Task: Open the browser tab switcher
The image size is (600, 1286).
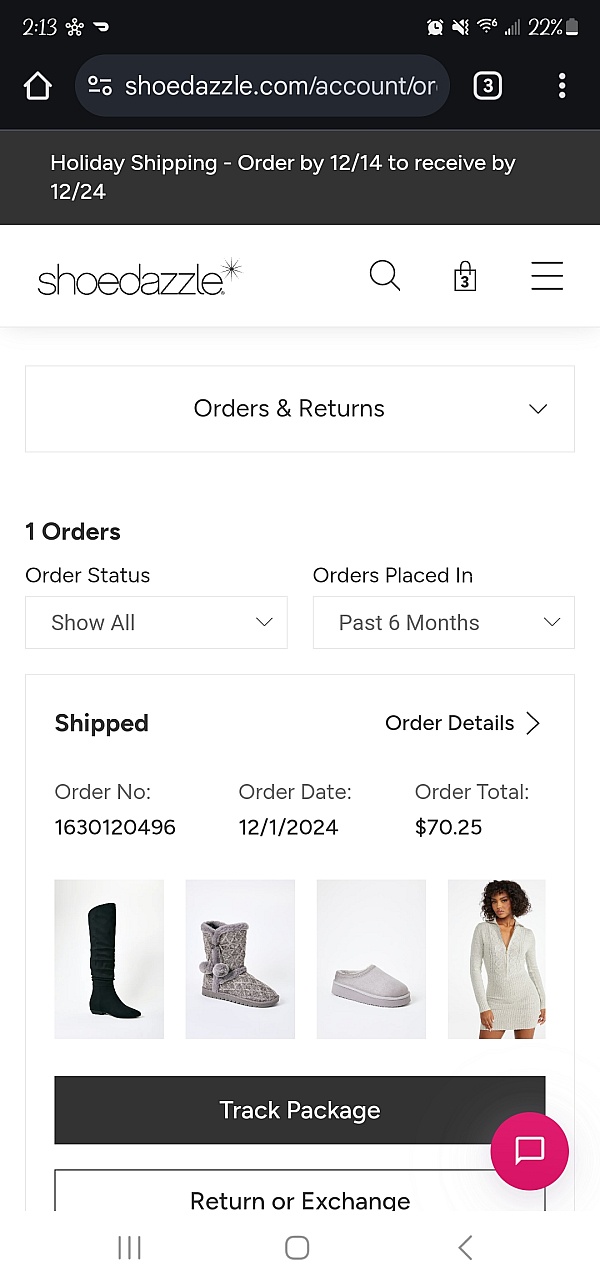Action: click(487, 86)
